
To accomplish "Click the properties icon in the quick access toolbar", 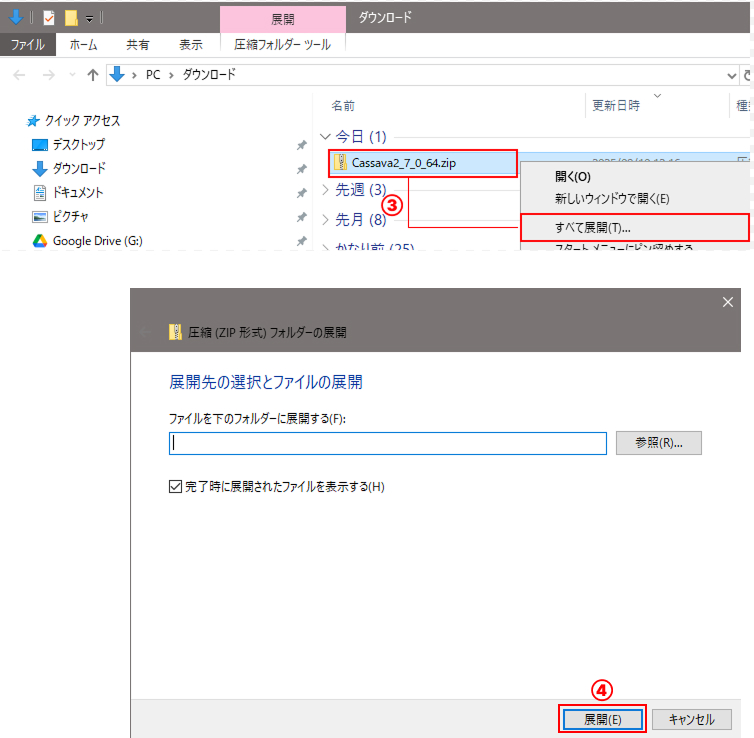I will (x=48, y=17).
